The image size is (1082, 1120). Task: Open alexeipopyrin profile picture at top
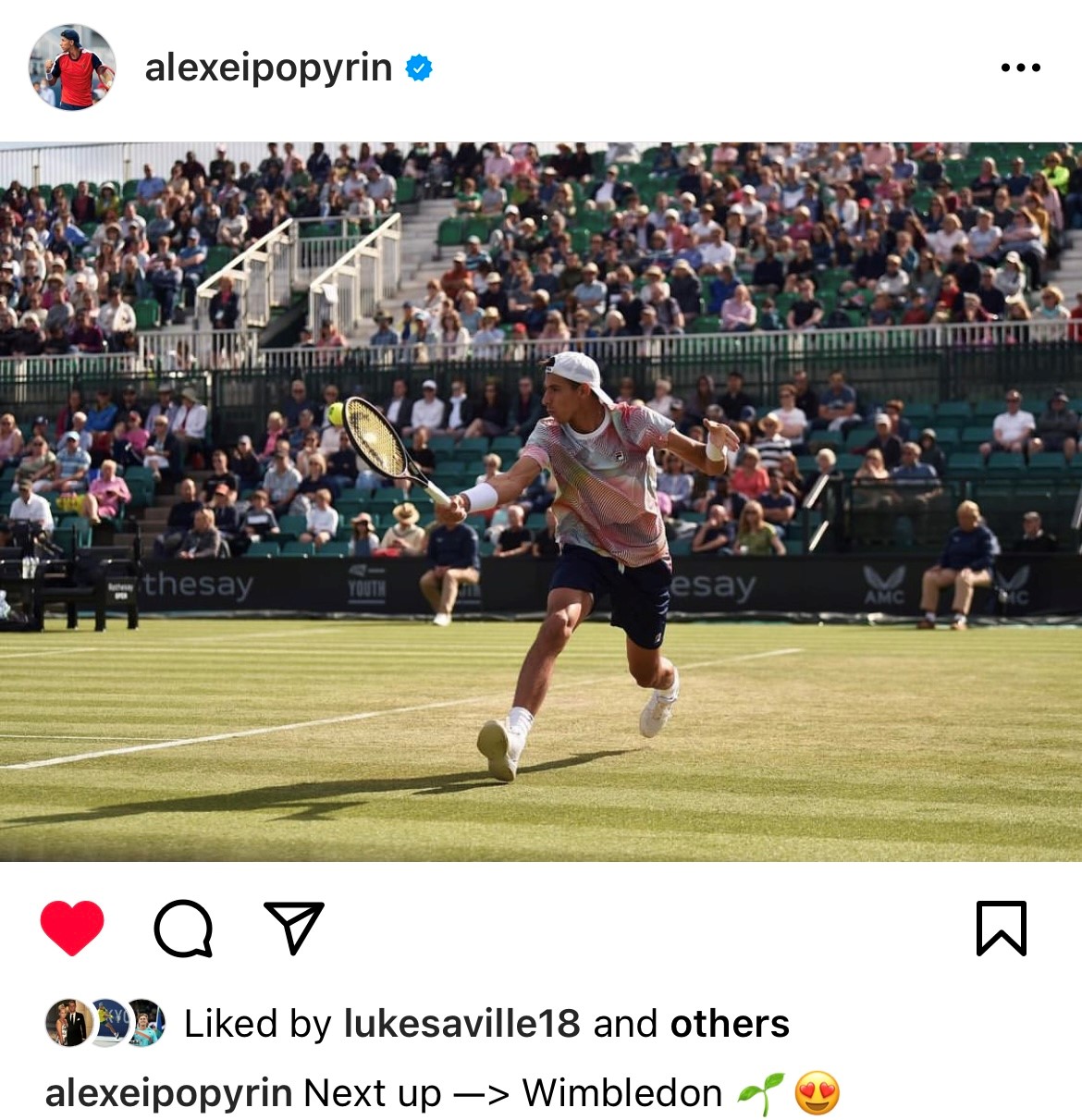[x=73, y=68]
